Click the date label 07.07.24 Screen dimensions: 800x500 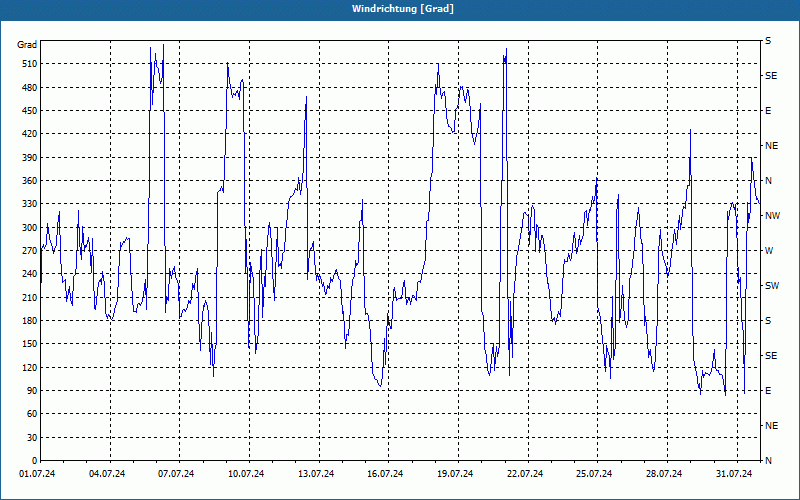tap(176, 474)
